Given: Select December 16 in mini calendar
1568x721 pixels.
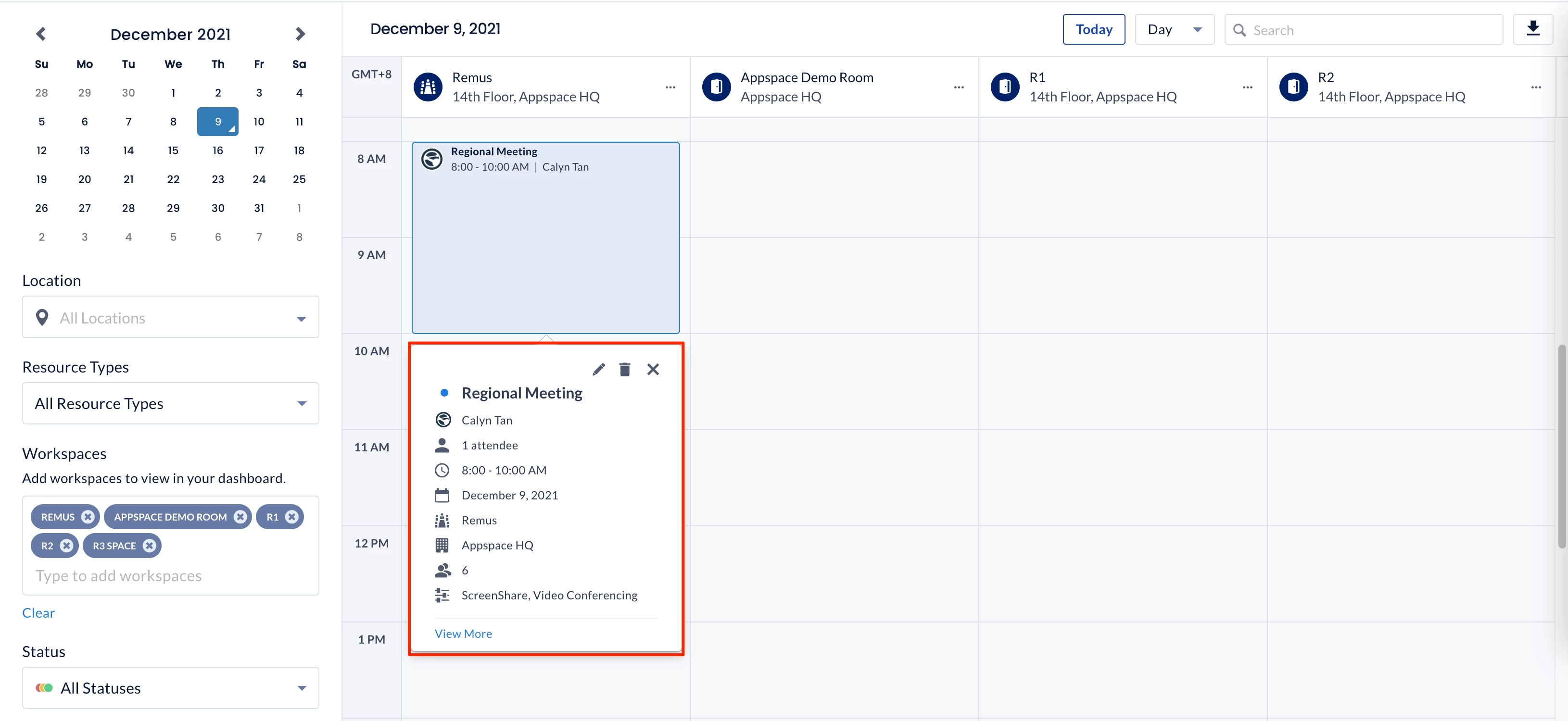Looking at the screenshot, I should (217, 150).
